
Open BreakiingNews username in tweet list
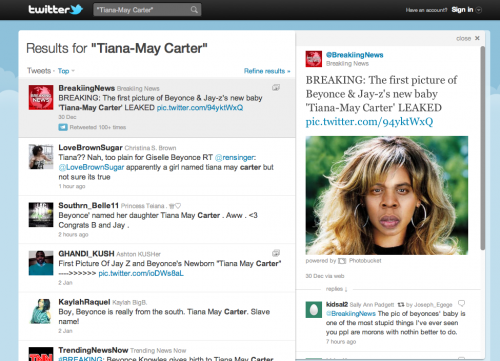click(87, 88)
